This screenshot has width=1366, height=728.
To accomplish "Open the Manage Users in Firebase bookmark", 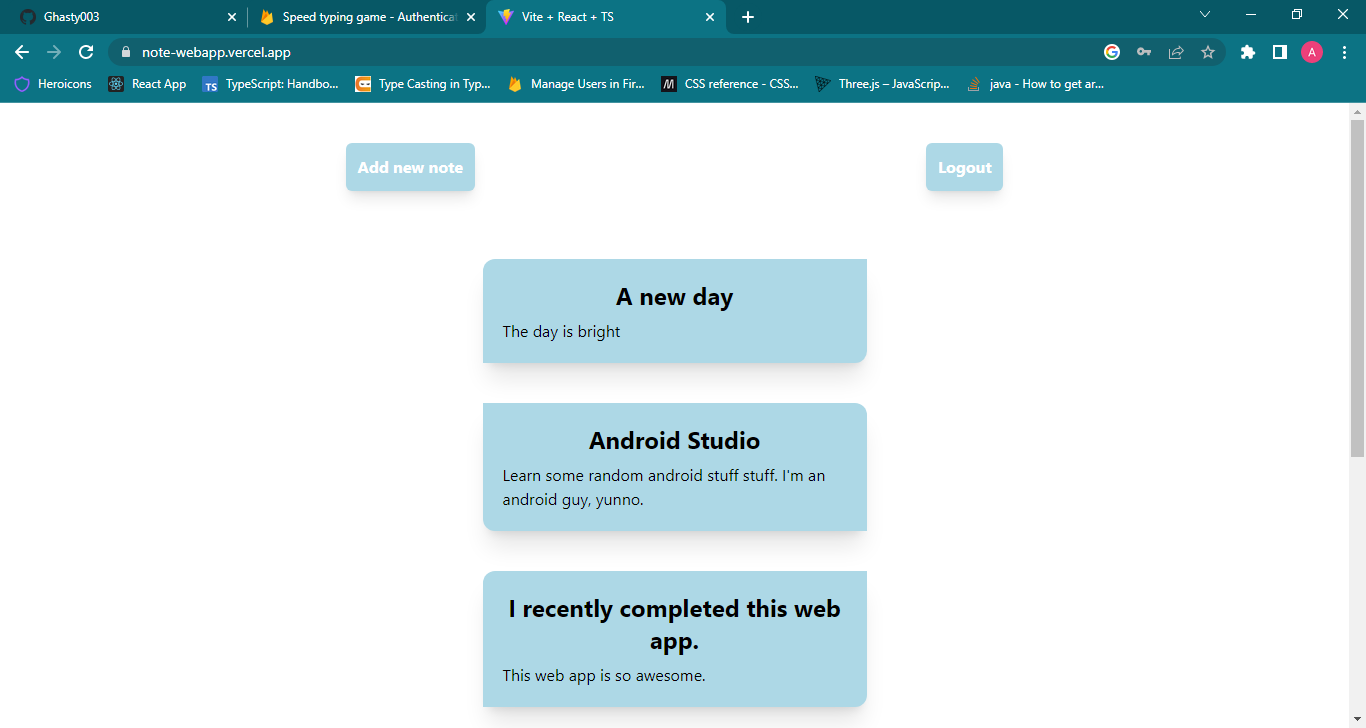I will point(576,84).
